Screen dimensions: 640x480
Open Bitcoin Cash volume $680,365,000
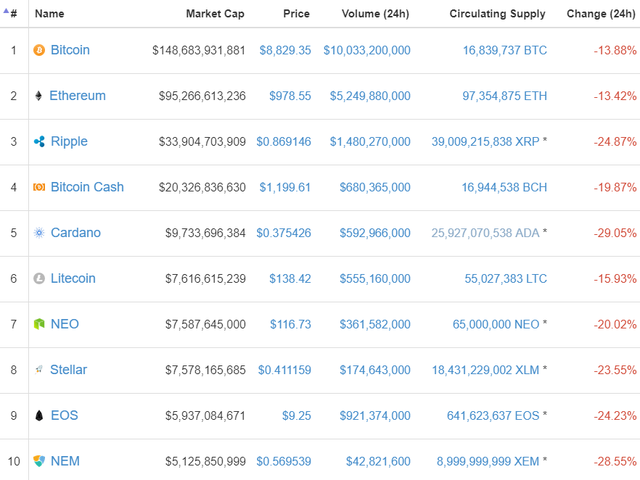(x=375, y=187)
